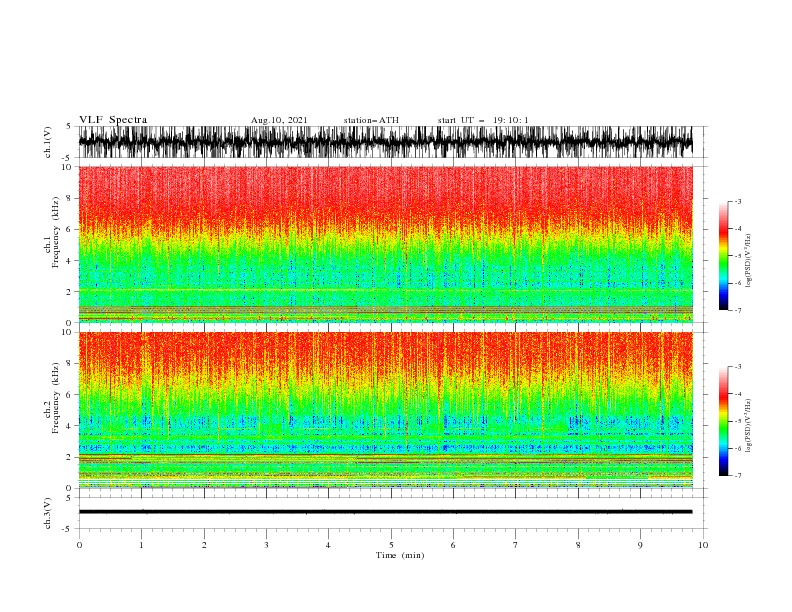792x612 pixels.
Task: Click the log(PSD) label beside ch.2 colorbar
Action: tap(748, 426)
